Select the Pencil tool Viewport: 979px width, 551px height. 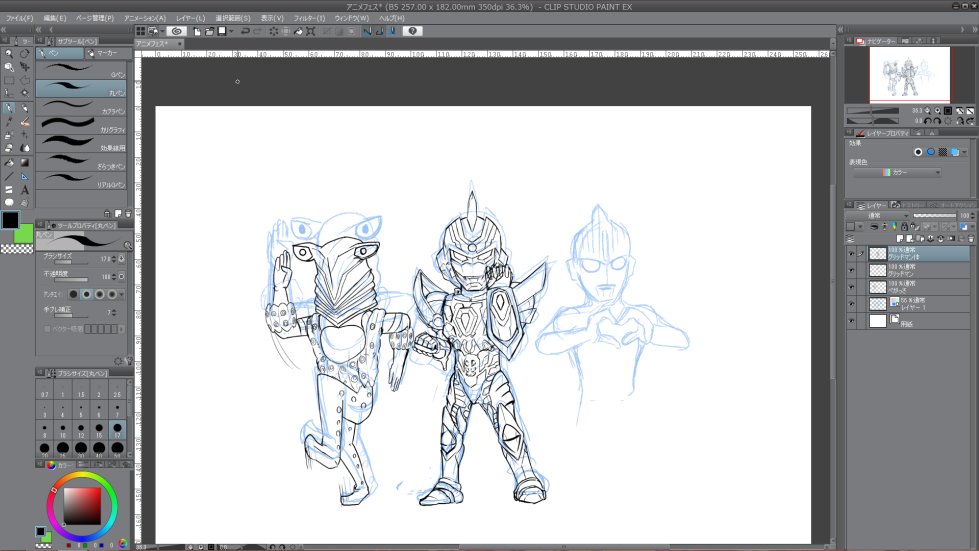[24, 108]
